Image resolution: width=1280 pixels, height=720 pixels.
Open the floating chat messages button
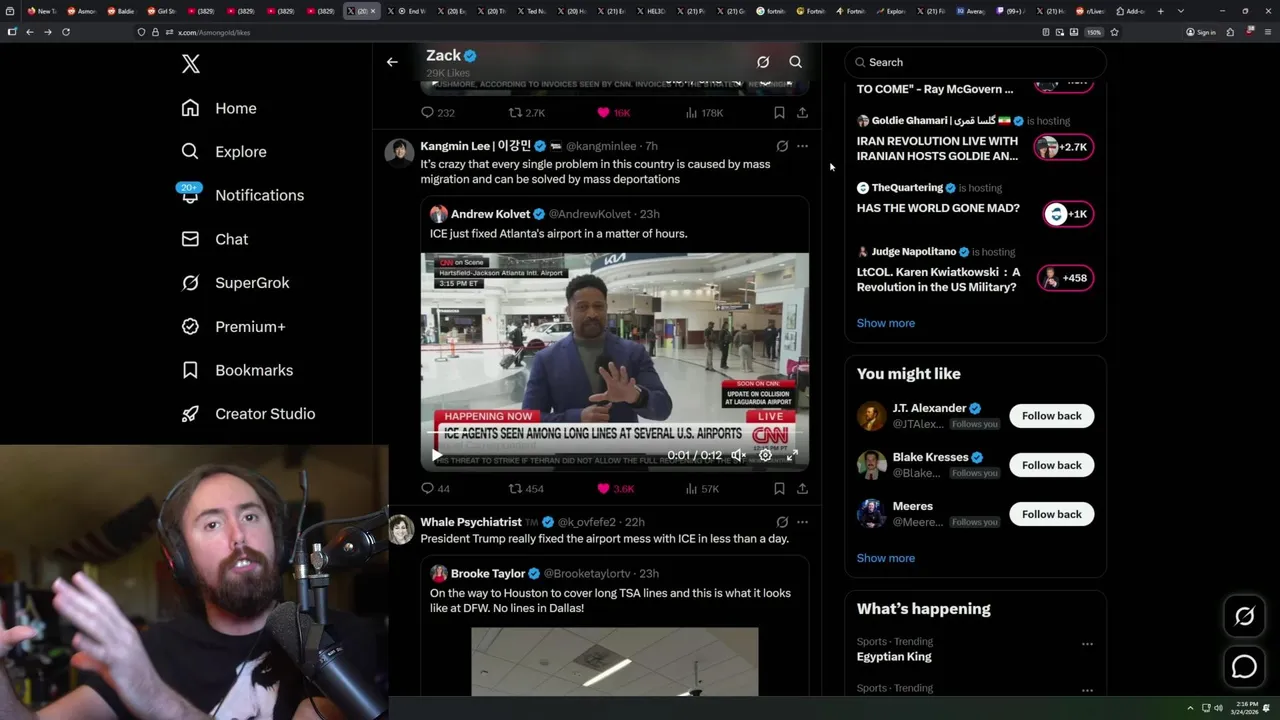coord(1244,666)
